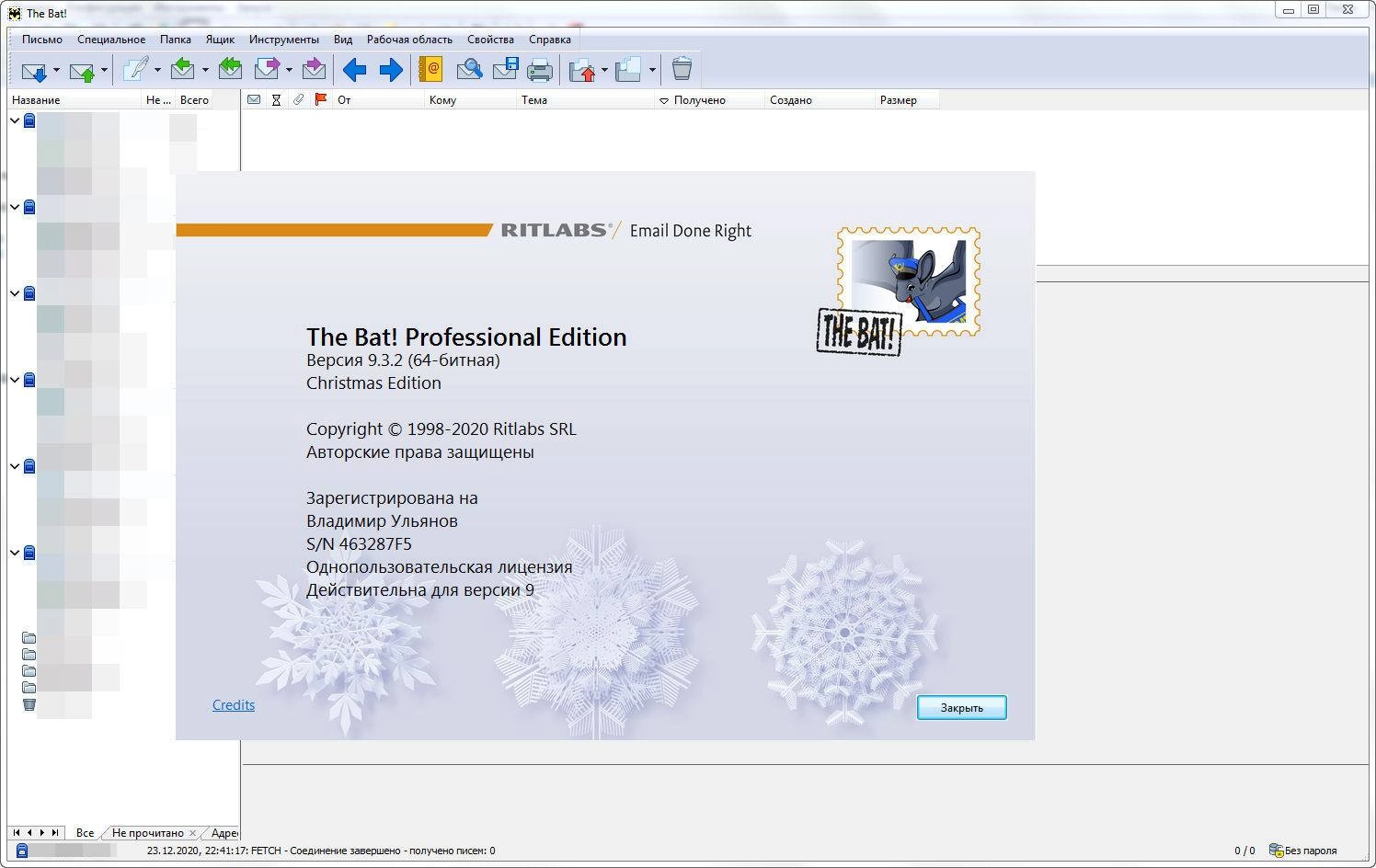Collapse the topmost account node in folder tree
This screenshot has width=1376, height=868.
coord(15,120)
